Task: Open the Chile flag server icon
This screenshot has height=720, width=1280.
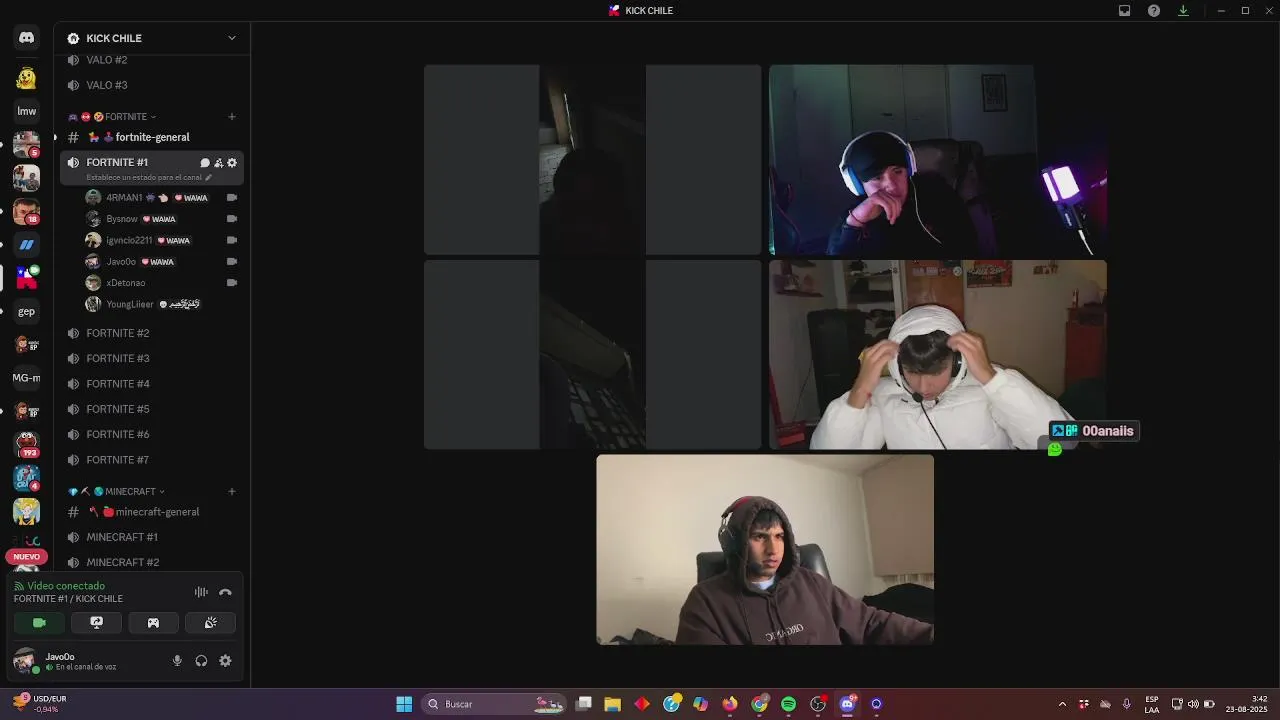Action: click(x=27, y=278)
